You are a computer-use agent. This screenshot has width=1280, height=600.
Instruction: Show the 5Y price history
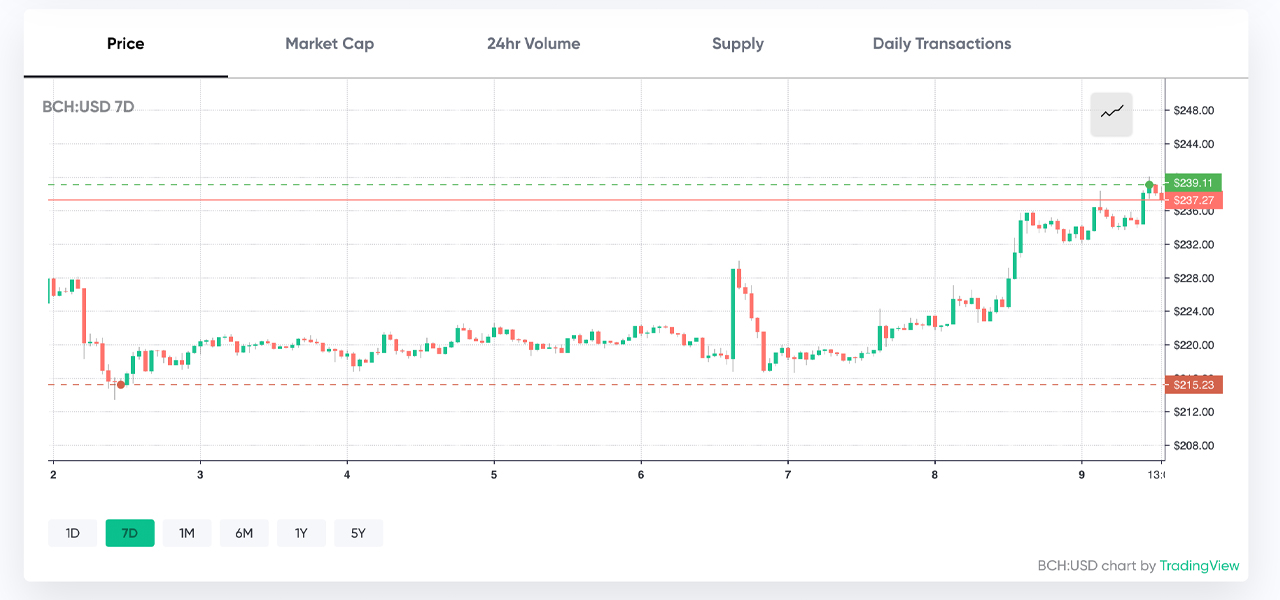click(358, 533)
